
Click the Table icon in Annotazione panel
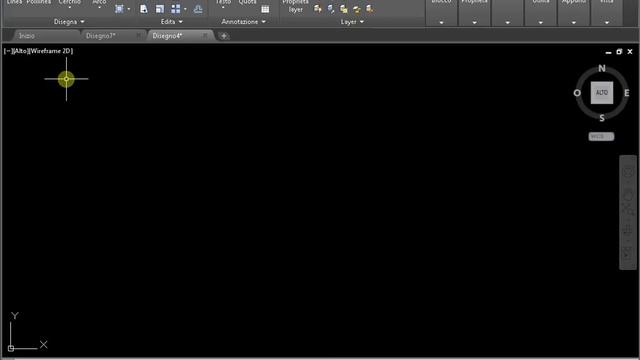coord(265,9)
